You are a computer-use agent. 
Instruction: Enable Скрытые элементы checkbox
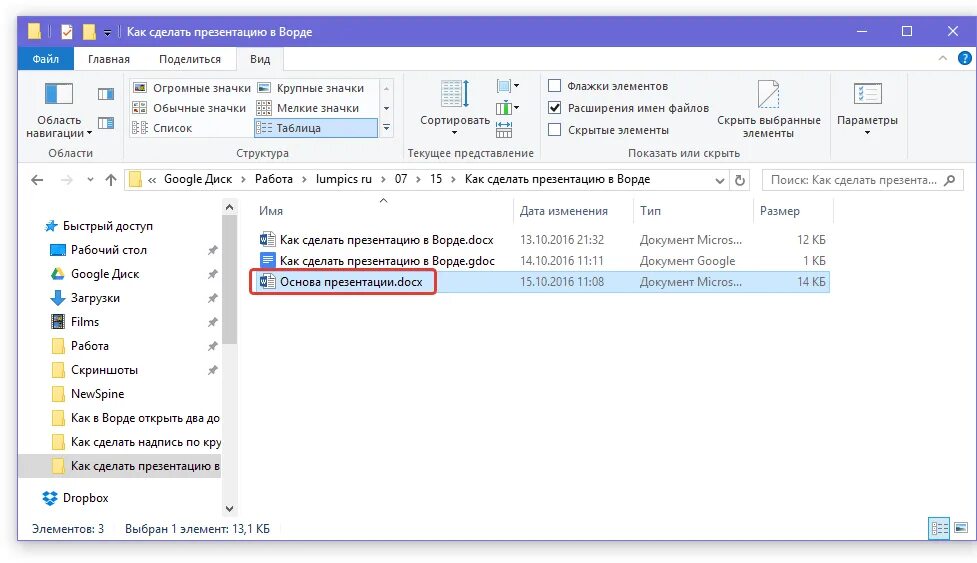coord(555,130)
